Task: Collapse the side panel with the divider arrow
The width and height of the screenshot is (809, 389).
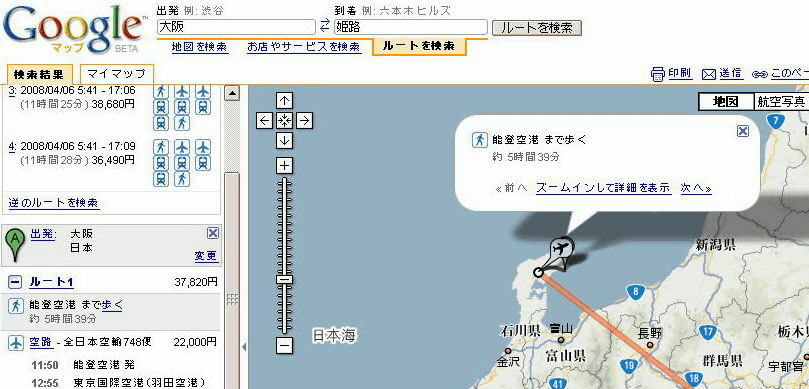Action: pos(244,347)
